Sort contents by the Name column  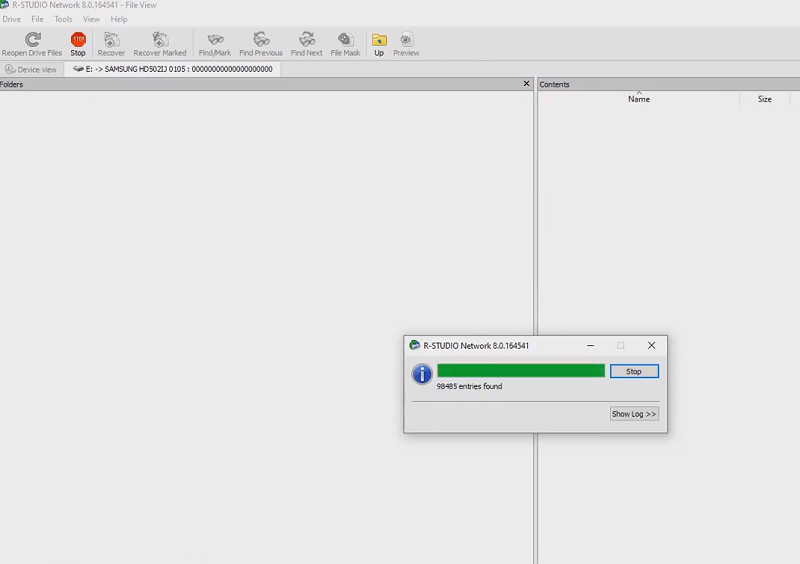pyautogui.click(x=639, y=99)
